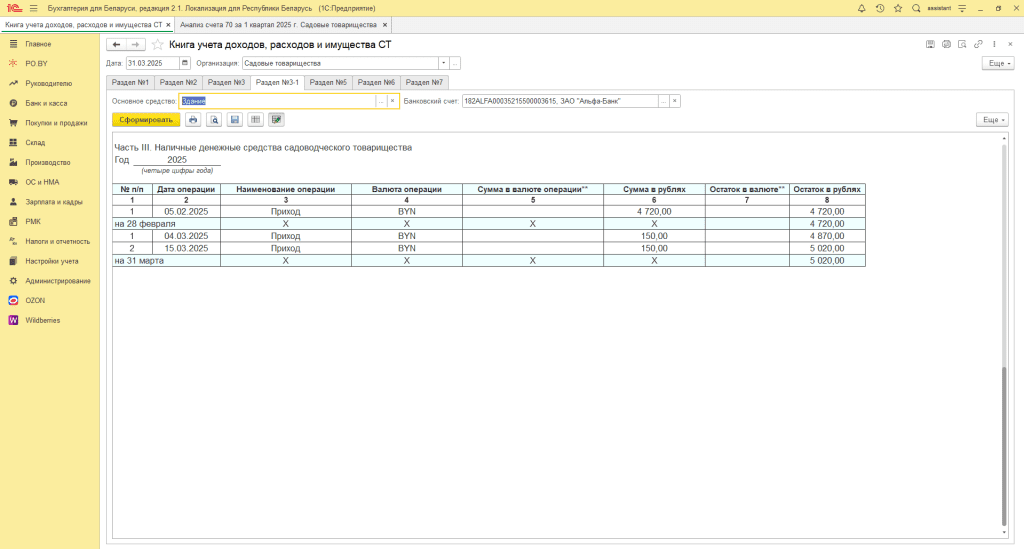Viewport: 1024px width, 549px height.
Task: Close the Анализ счета 70 tab
Action: [385, 25]
